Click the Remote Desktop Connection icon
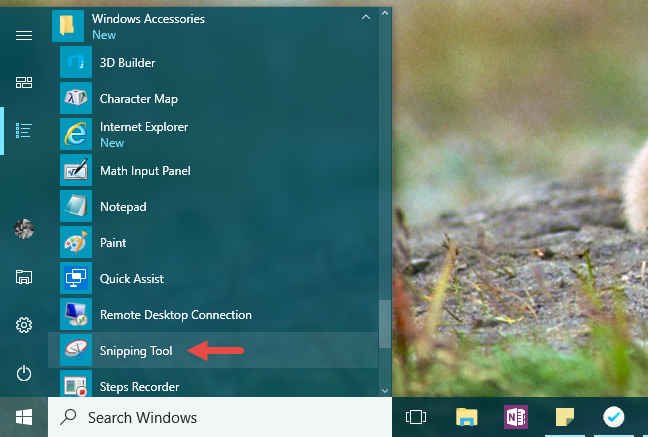The height and width of the screenshot is (437, 648). coord(76,314)
